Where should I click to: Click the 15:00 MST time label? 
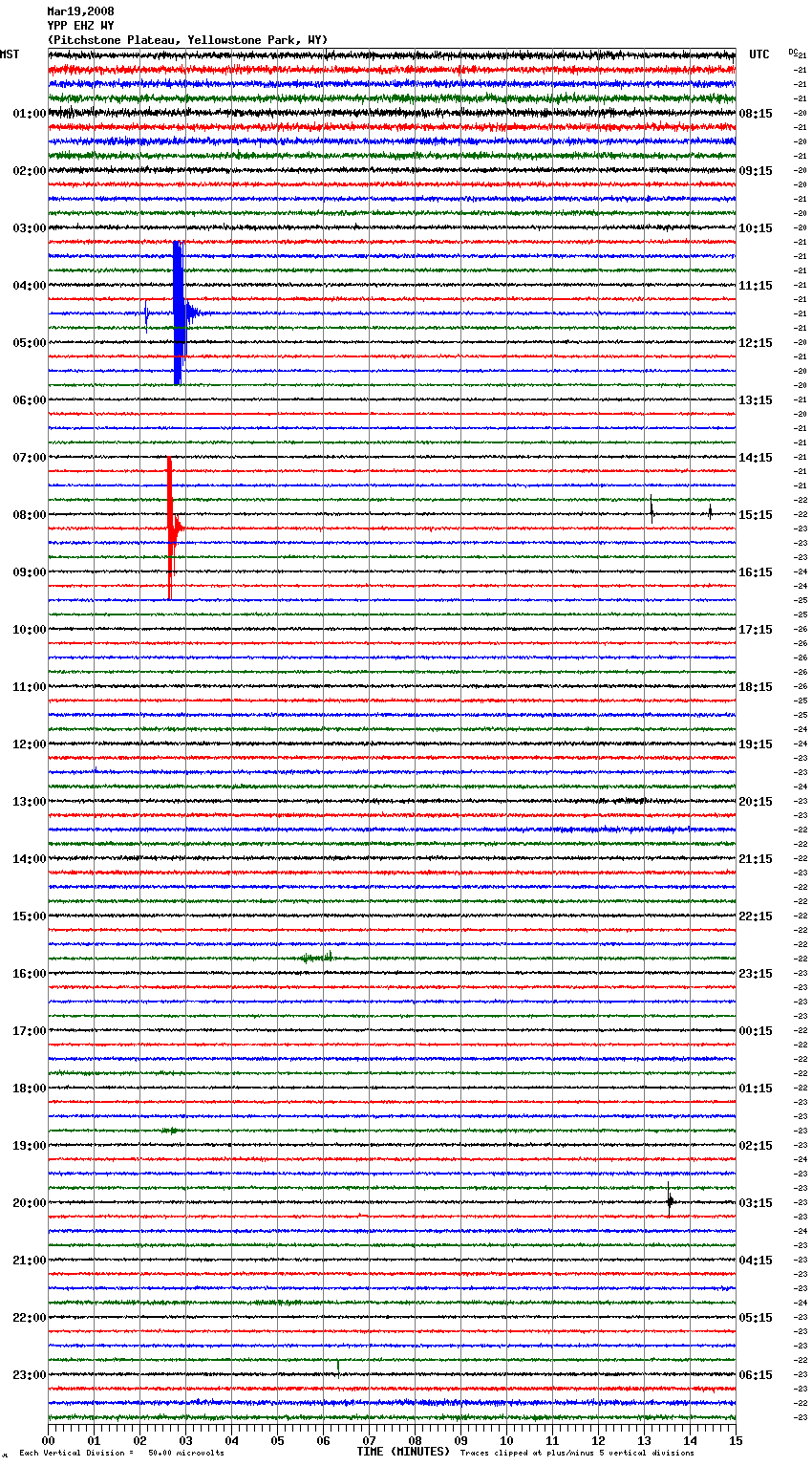coord(30,916)
